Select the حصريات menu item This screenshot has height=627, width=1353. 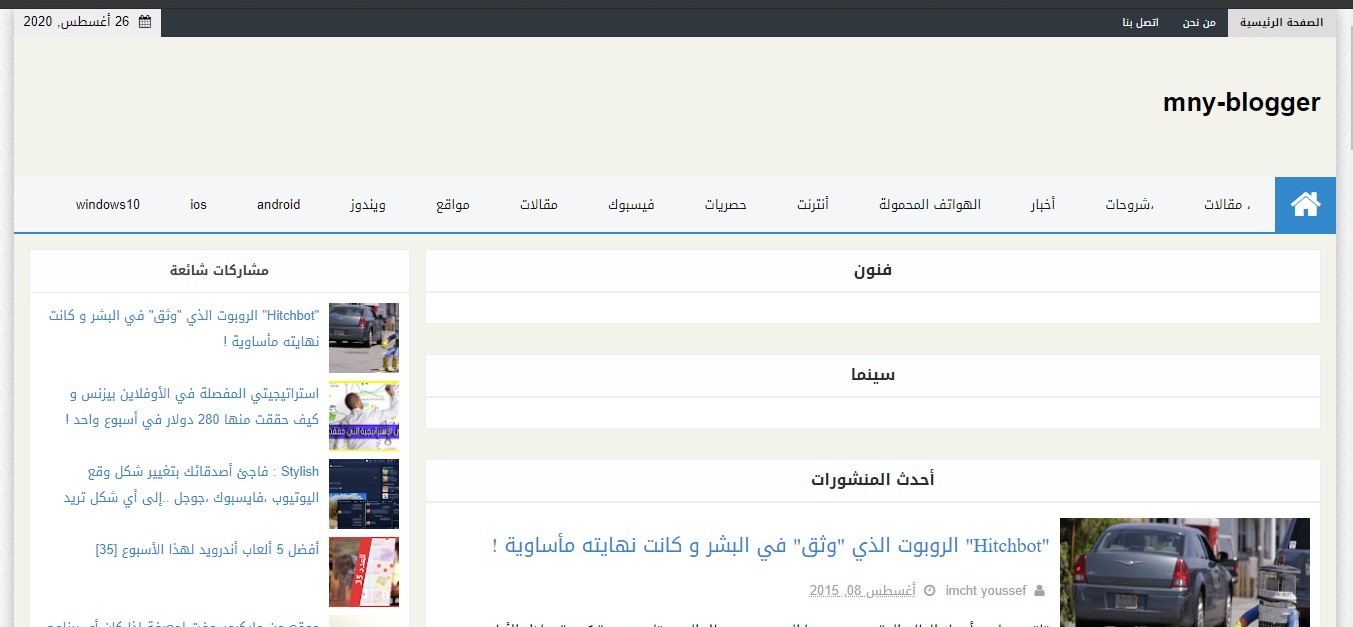[x=725, y=205]
